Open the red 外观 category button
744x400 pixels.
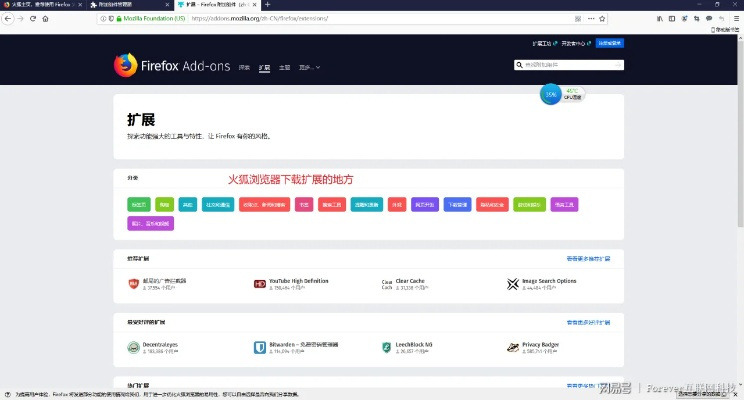click(x=397, y=205)
